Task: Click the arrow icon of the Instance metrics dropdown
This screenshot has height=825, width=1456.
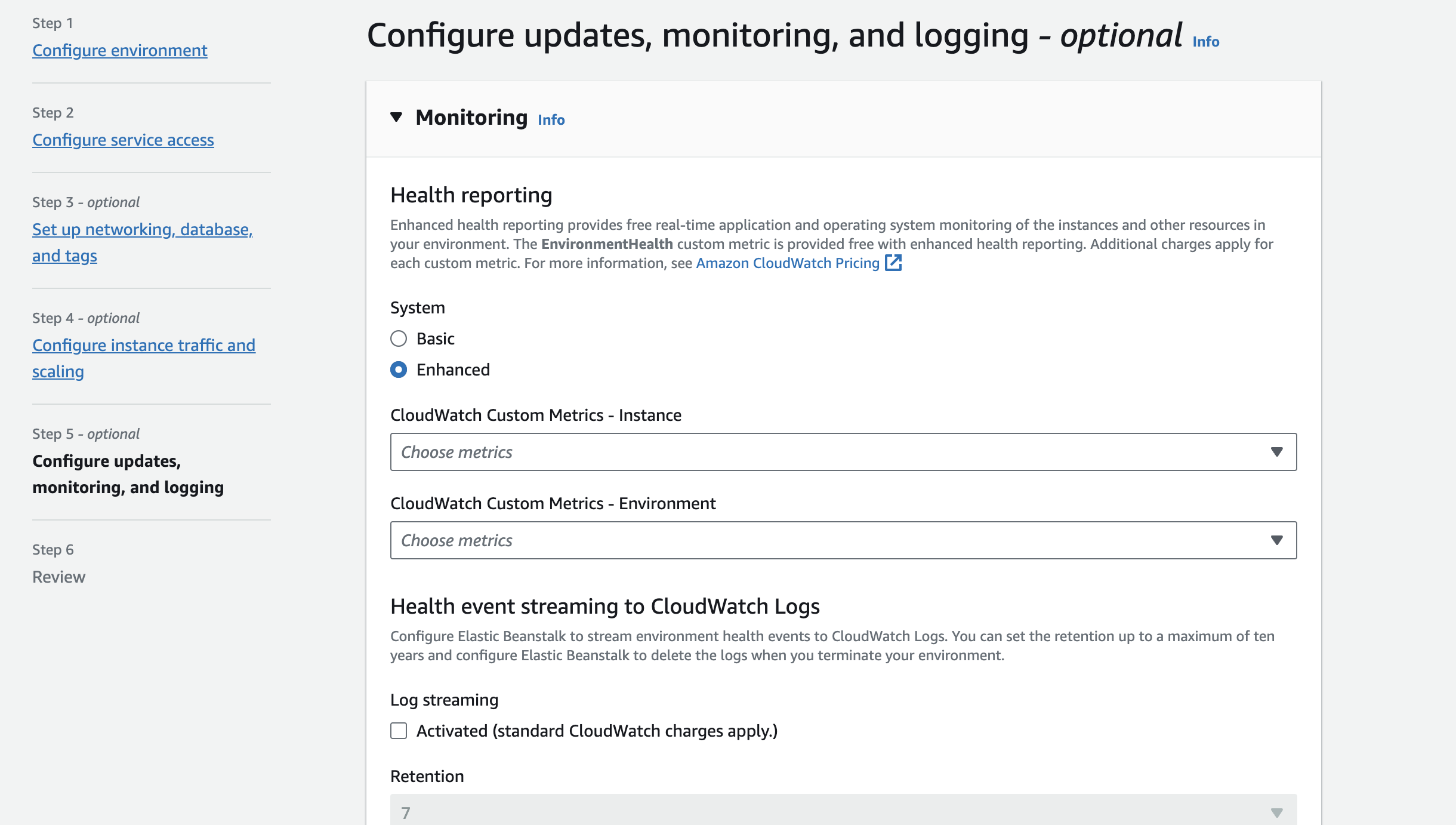Action: tap(1276, 452)
